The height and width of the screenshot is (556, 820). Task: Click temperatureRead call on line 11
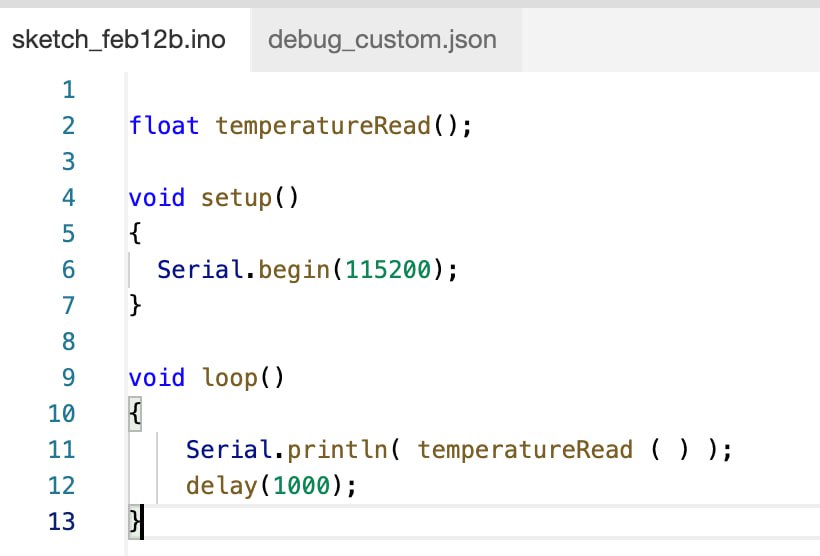pos(525,450)
